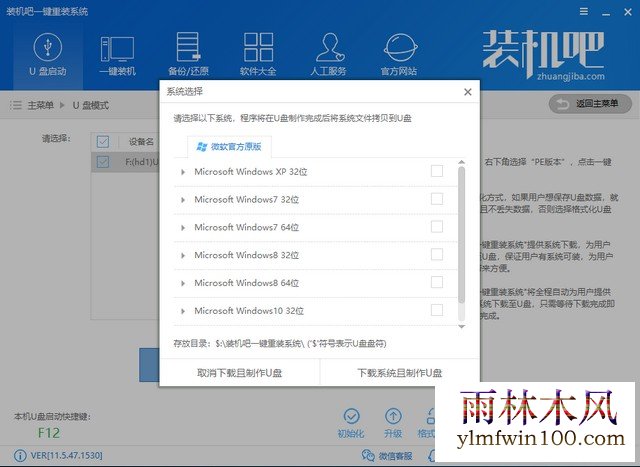Click the system list scrollbar thumb

(x=462, y=235)
